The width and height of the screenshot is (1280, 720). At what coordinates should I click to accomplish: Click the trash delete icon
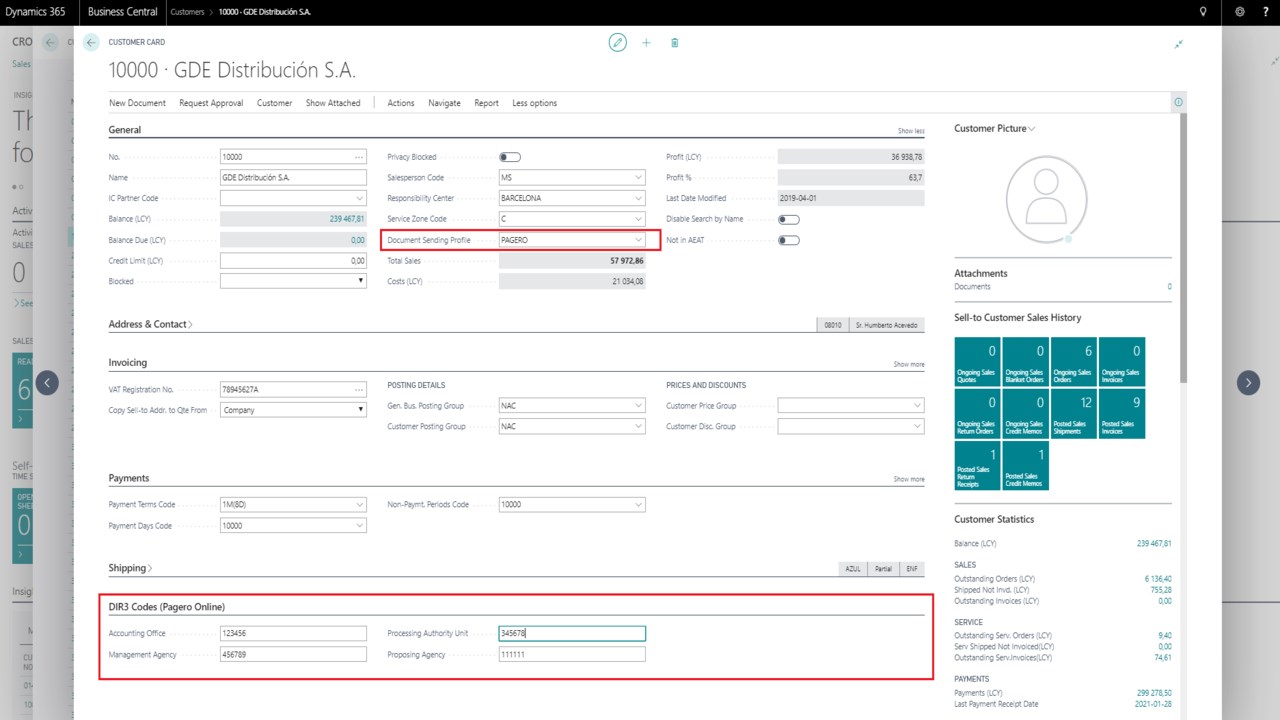coord(675,43)
